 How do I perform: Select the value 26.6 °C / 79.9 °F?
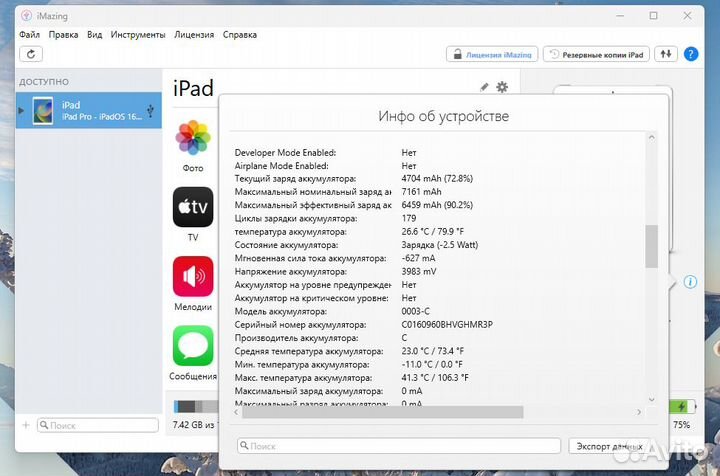pos(433,232)
